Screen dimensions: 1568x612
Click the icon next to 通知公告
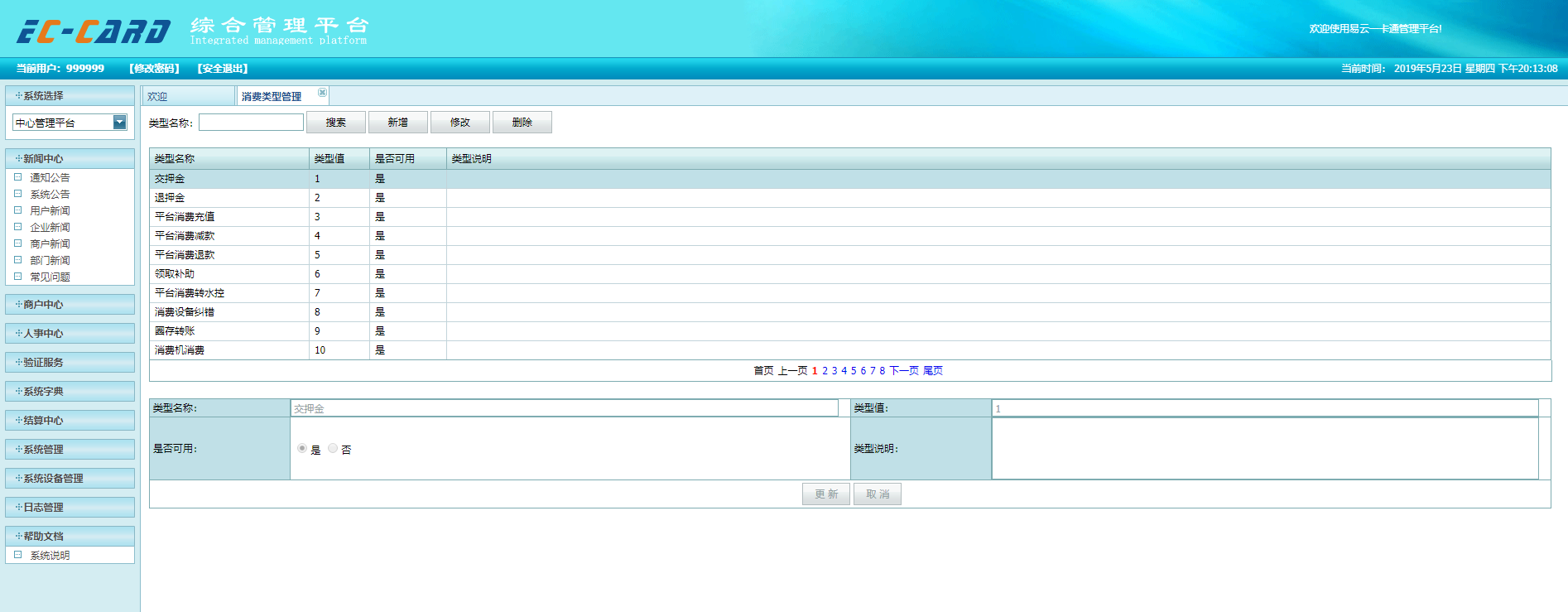tap(18, 177)
